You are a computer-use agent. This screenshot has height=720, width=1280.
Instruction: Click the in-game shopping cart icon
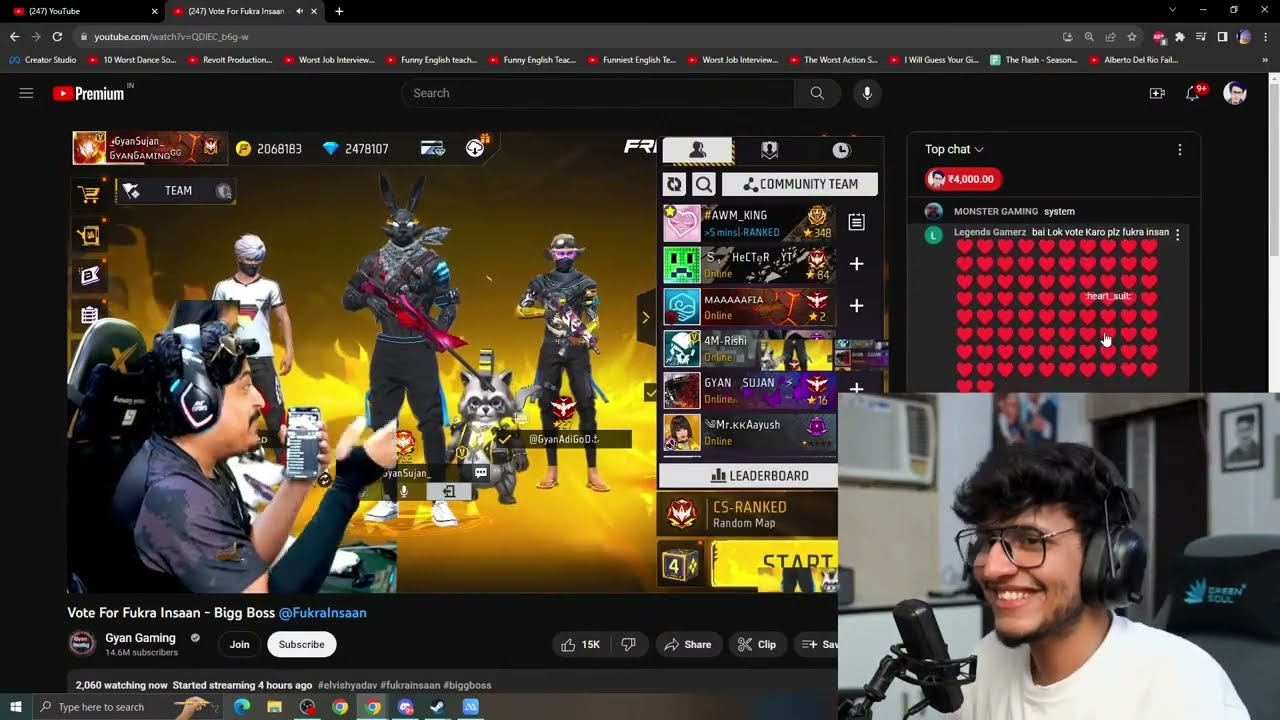(89, 195)
